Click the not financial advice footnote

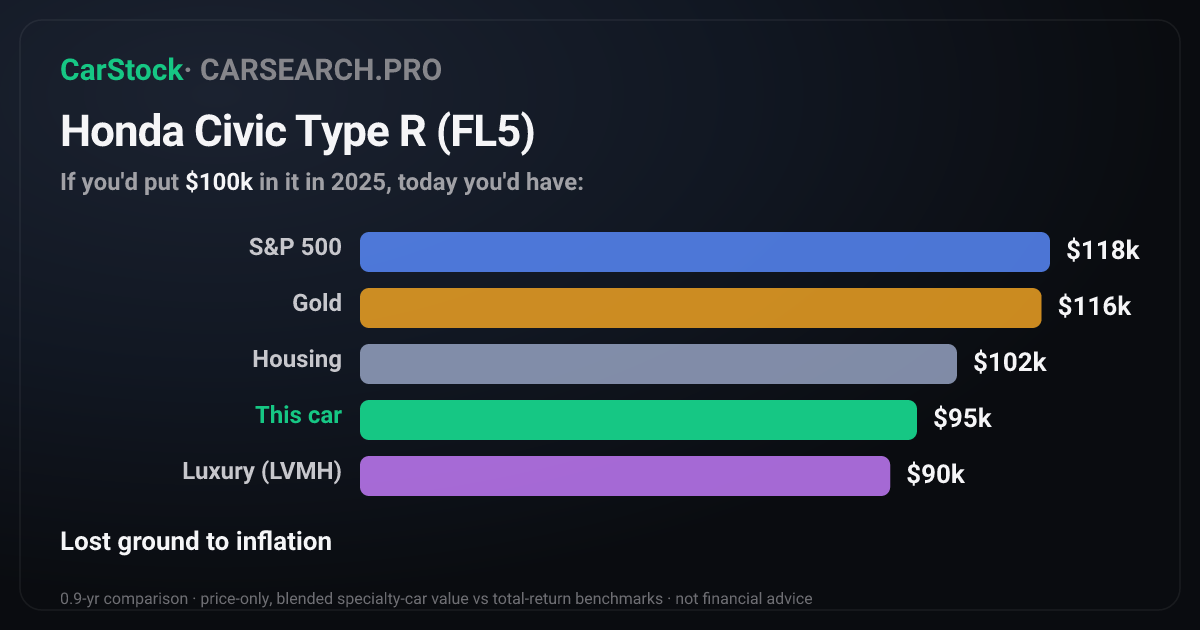point(742,599)
